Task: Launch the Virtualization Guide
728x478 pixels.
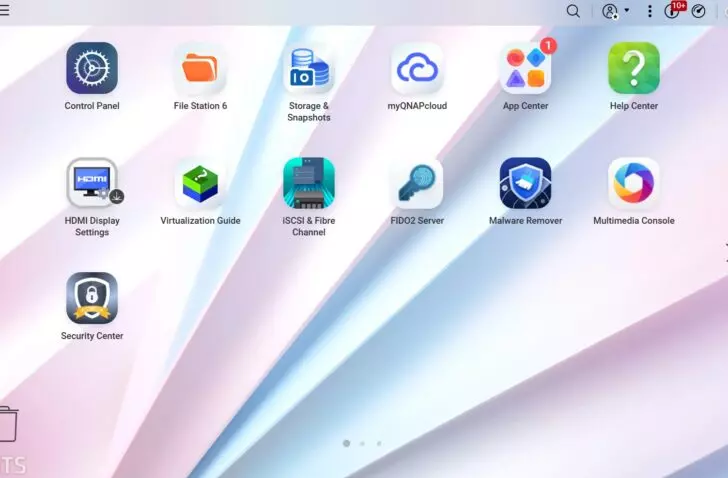Action: click(200, 183)
